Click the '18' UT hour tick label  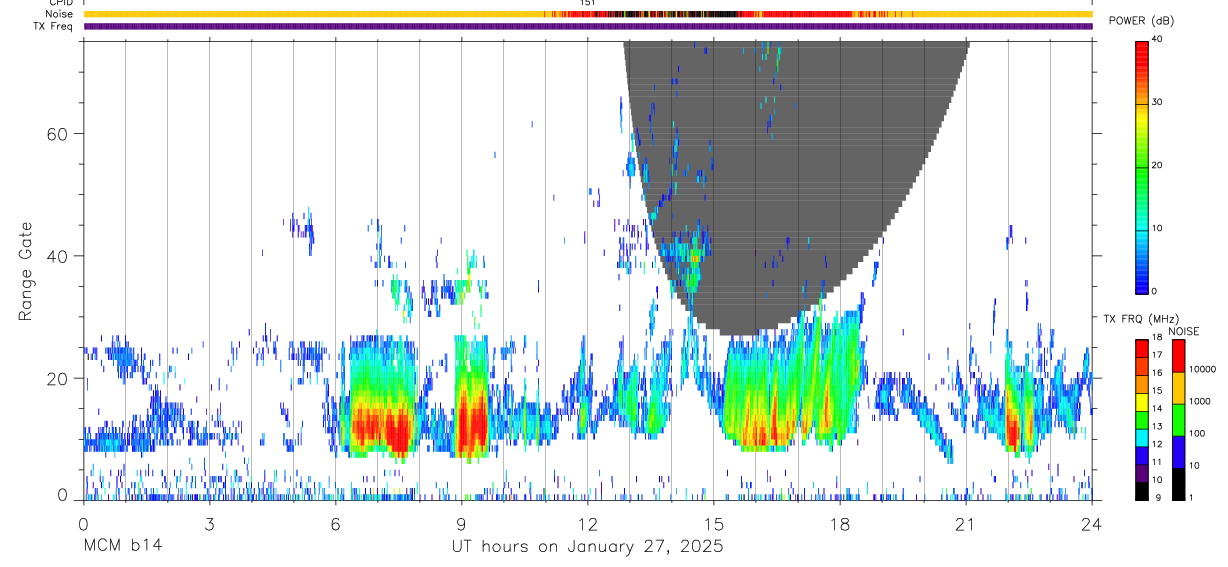839,523
